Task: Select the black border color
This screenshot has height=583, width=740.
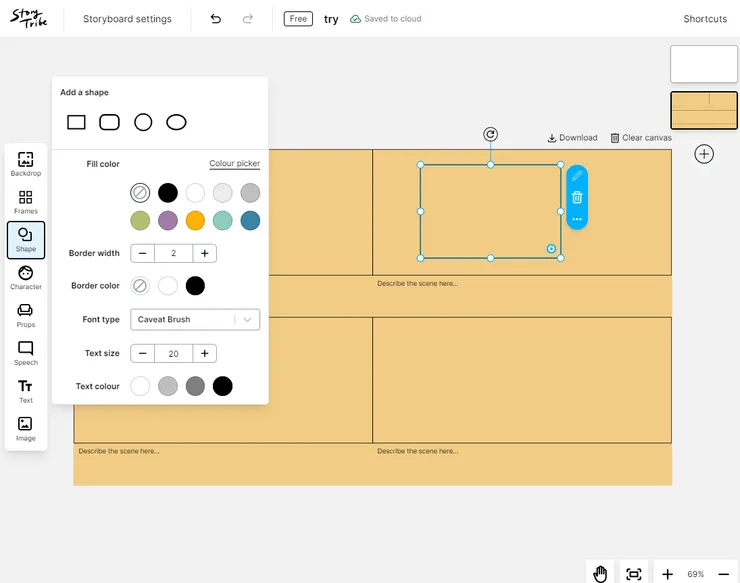Action: click(x=196, y=286)
